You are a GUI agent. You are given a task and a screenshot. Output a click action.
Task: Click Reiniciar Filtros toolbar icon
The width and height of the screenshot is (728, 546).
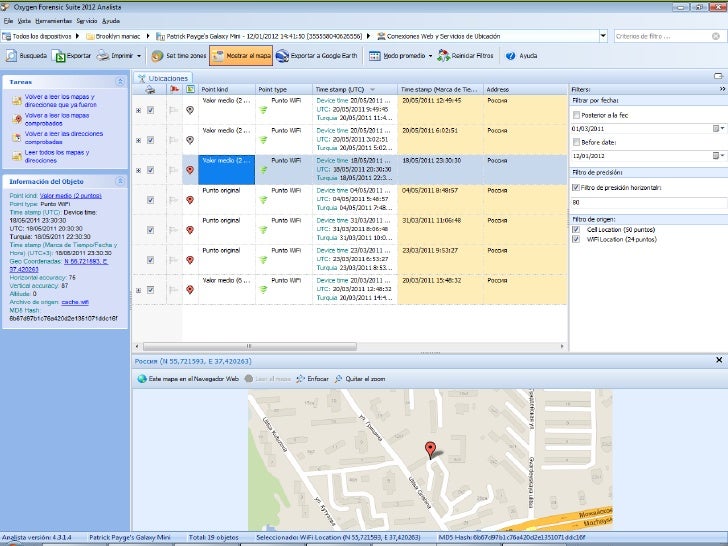443,56
